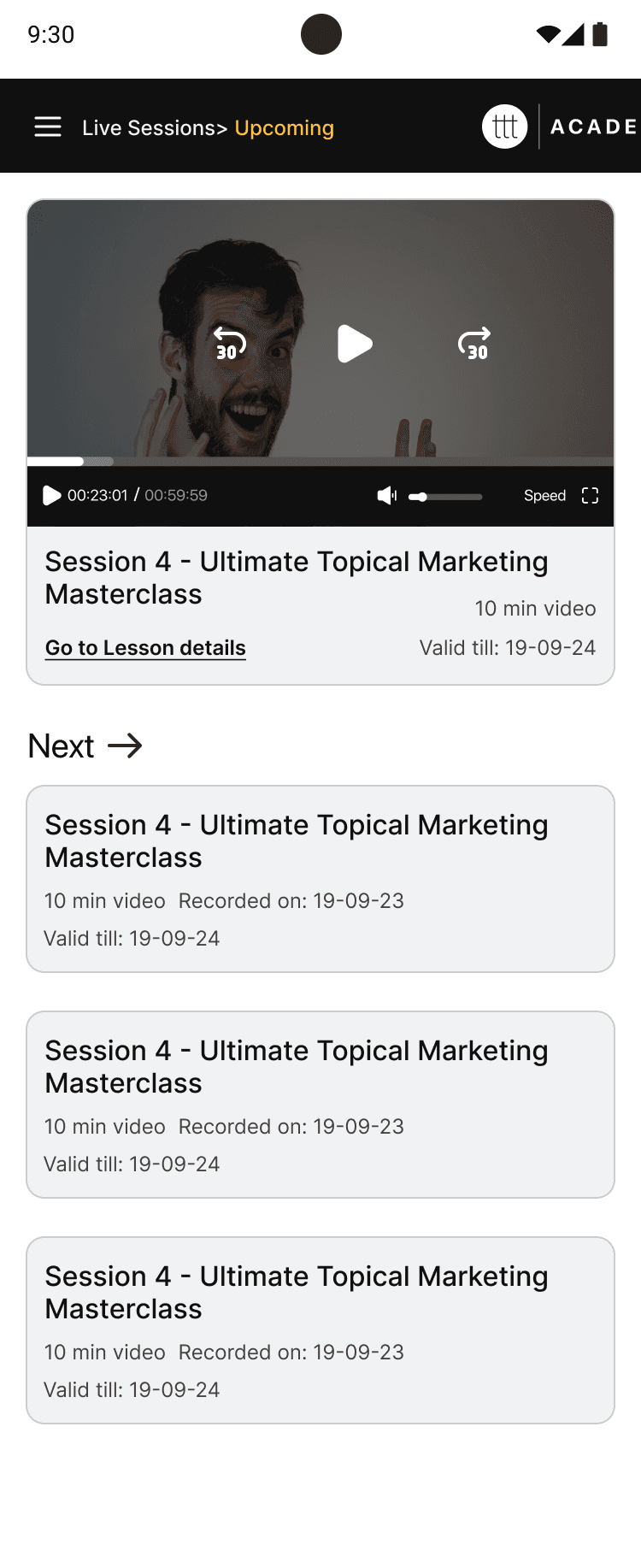The width and height of the screenshot is (641, 1568).
Task: Click the Next arrow icon
Action: pos(125,746)
